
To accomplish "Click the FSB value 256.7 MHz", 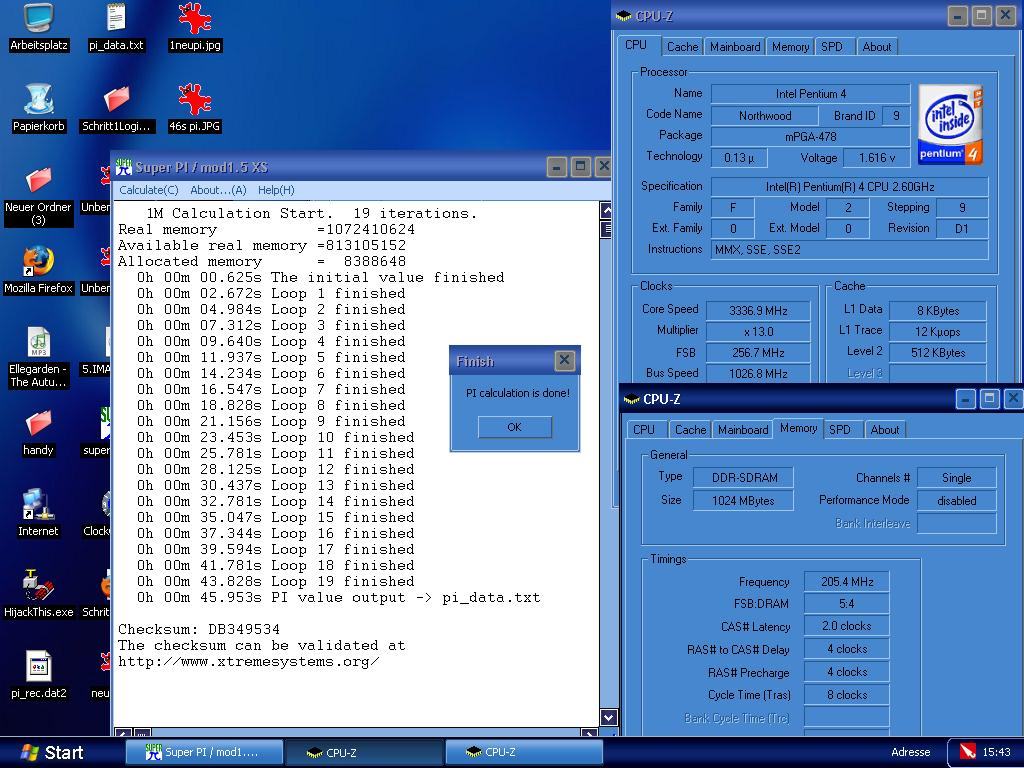I will [758, 353].
